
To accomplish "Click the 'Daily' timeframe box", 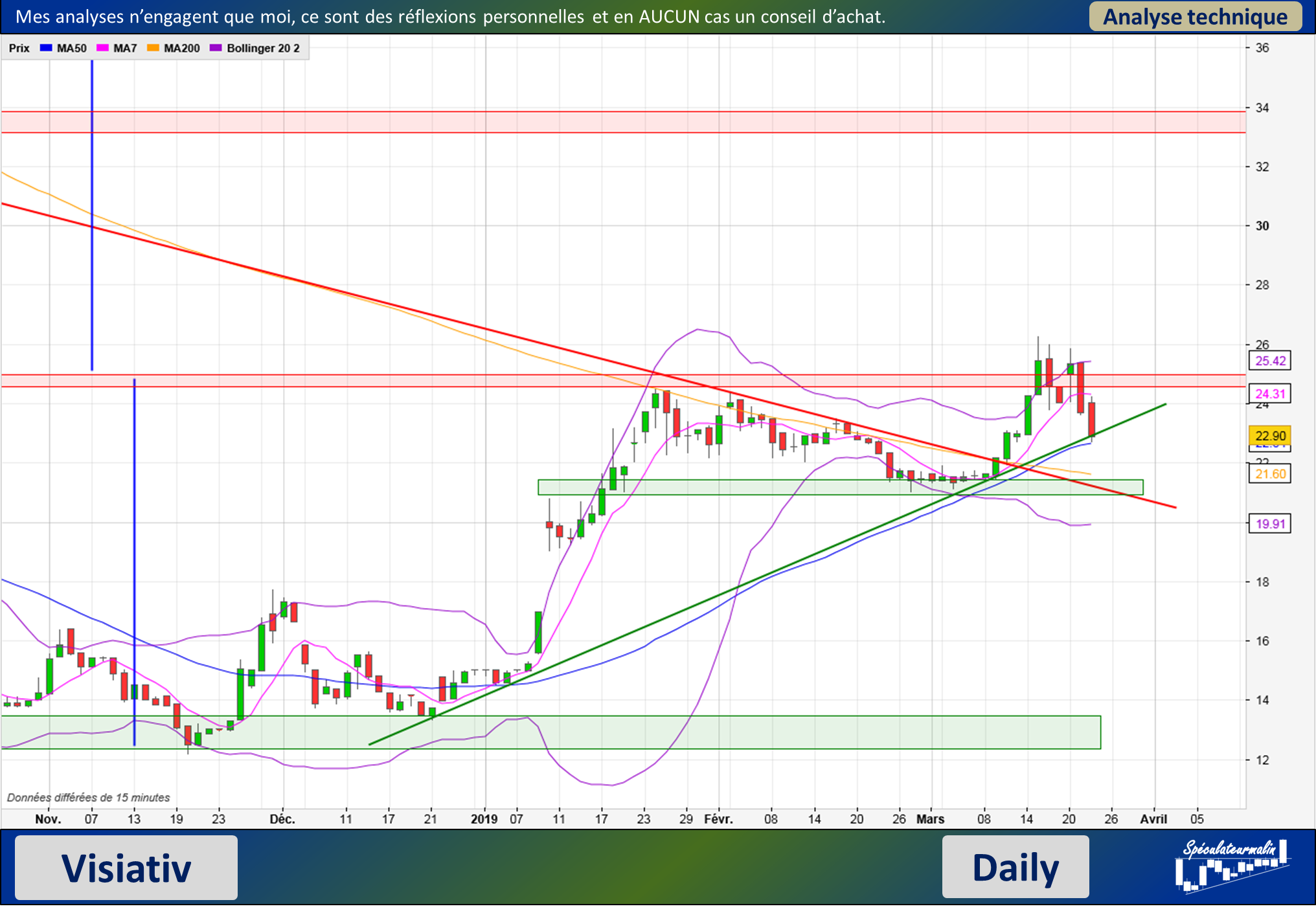I will click(x=1015, y=867).
